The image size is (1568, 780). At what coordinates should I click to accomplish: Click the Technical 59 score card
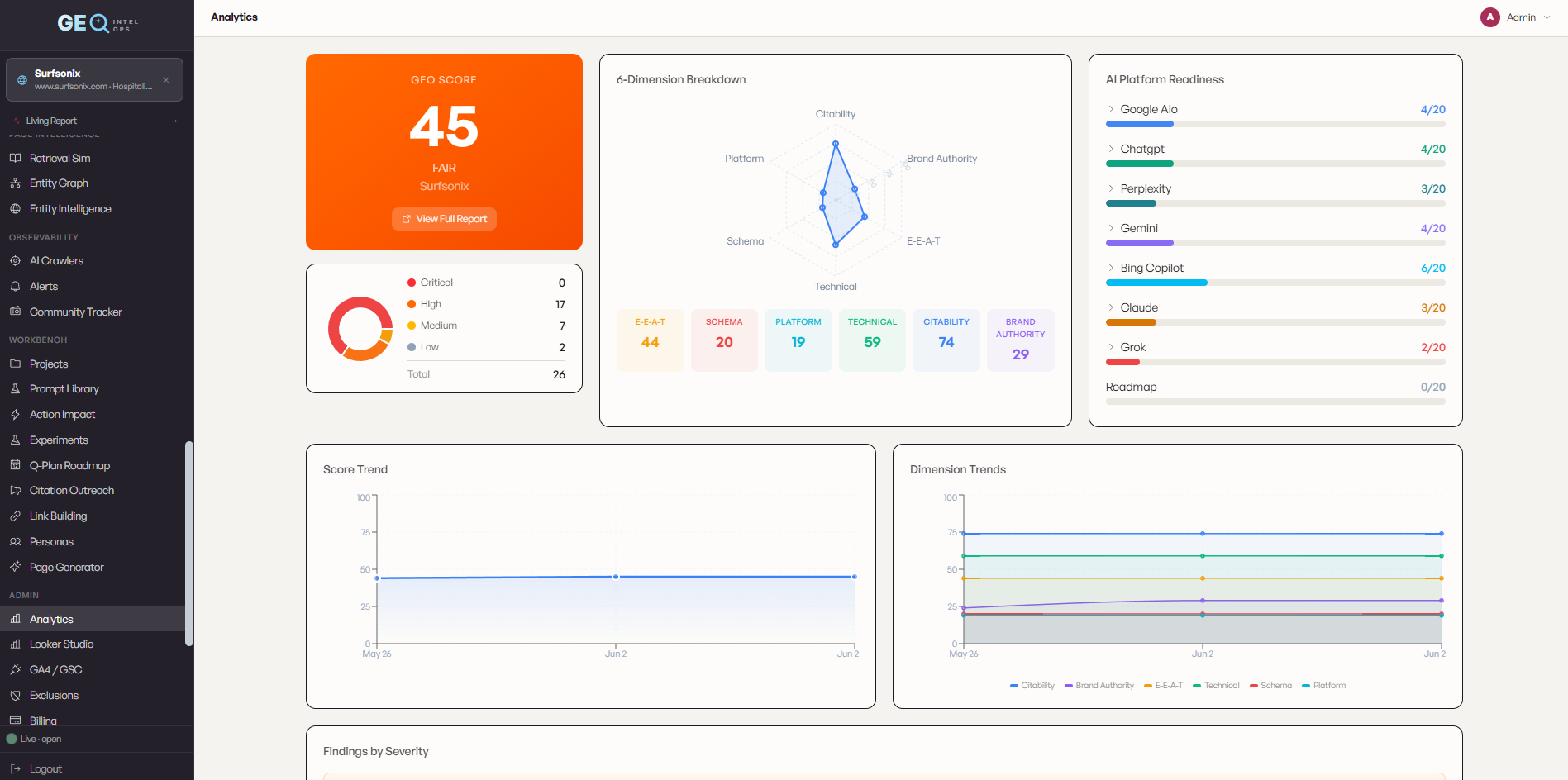872,340
